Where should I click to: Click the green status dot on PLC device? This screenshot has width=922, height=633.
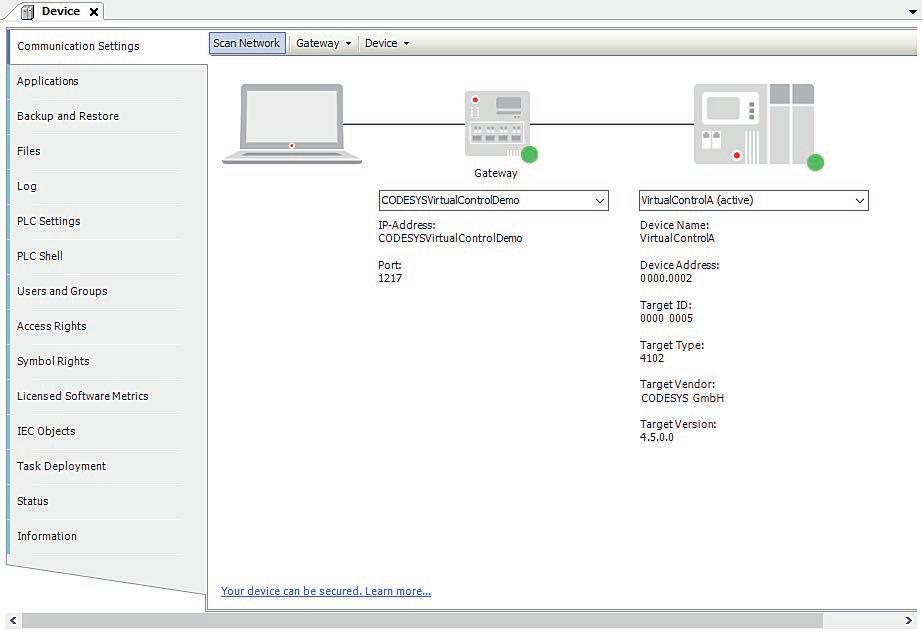pos(815,162)
